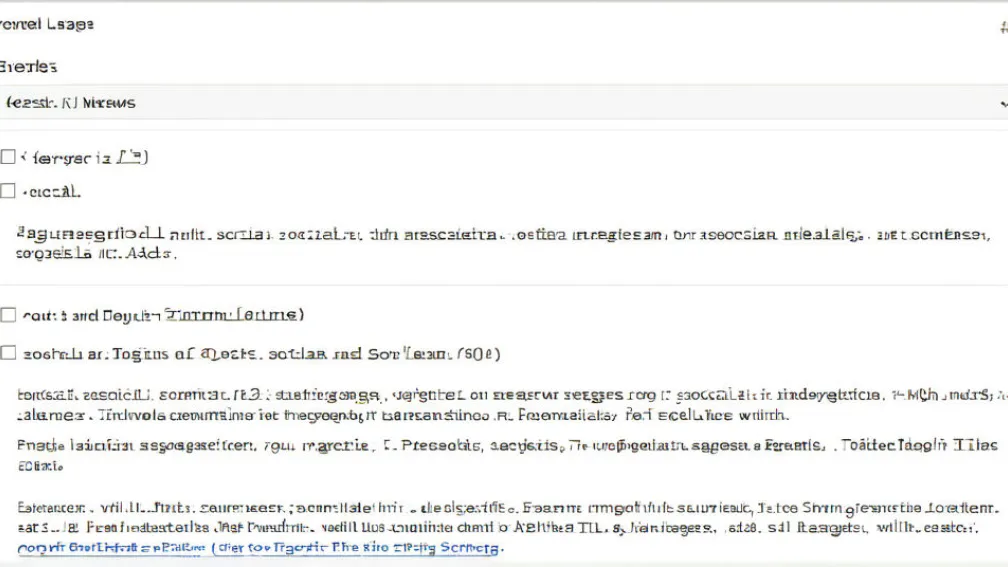The image size is (1008, 567).
Task: Click the middle paragraph in the lower section
Action: coord(500,453)
